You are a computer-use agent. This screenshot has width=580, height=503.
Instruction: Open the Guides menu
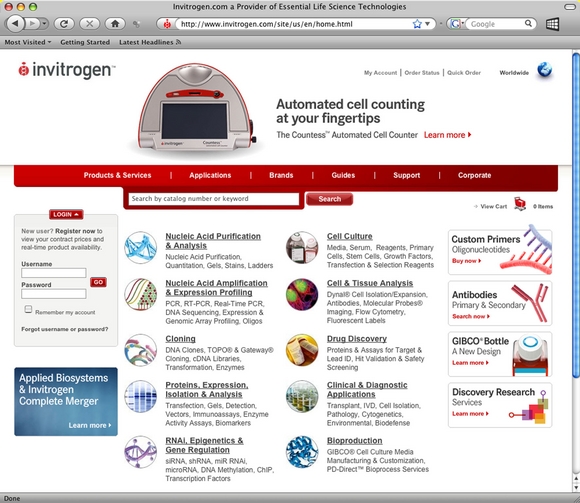(343, 175)
